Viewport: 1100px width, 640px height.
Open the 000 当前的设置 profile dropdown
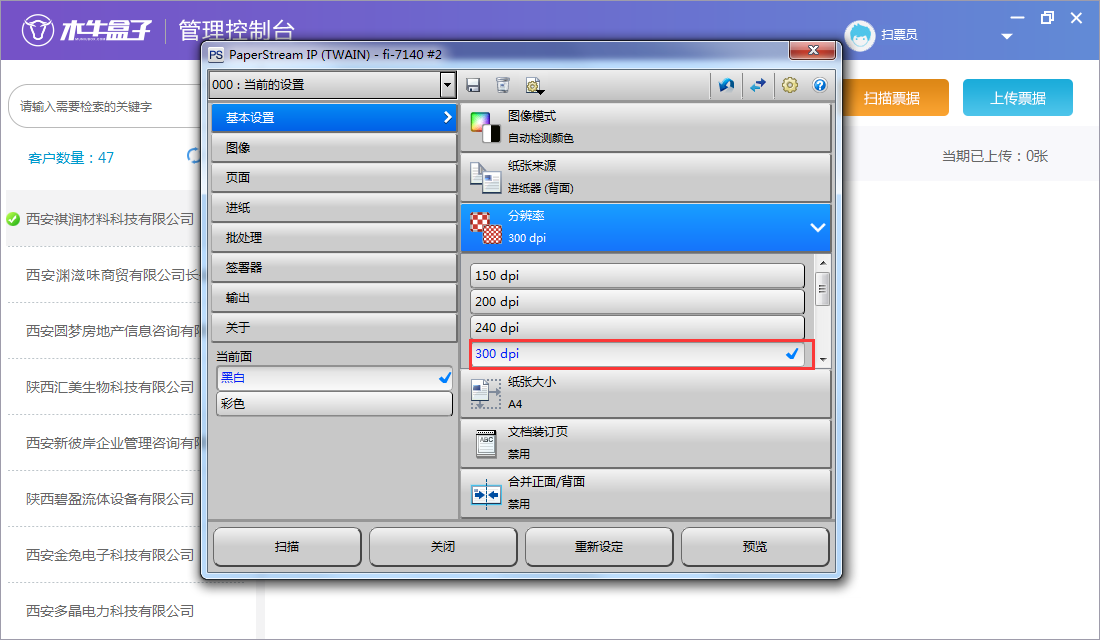[x=448, y=85]
